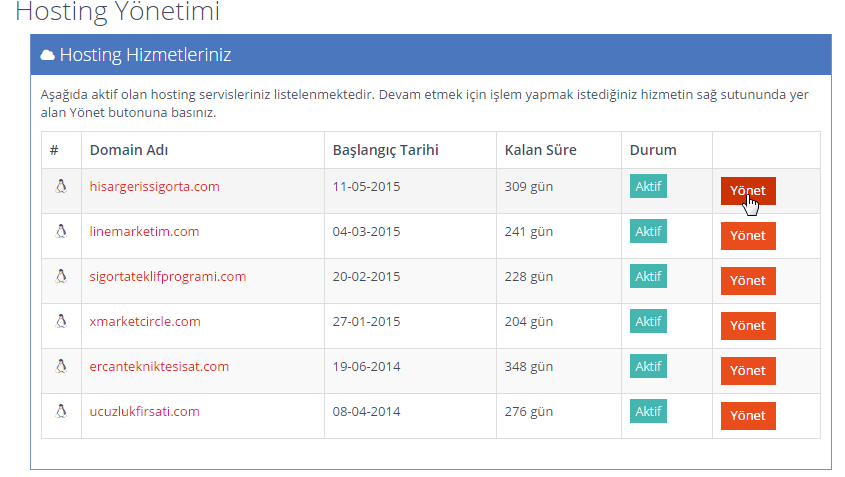
Task: Click remaining time 228 gün
Action: click(529, 277)
